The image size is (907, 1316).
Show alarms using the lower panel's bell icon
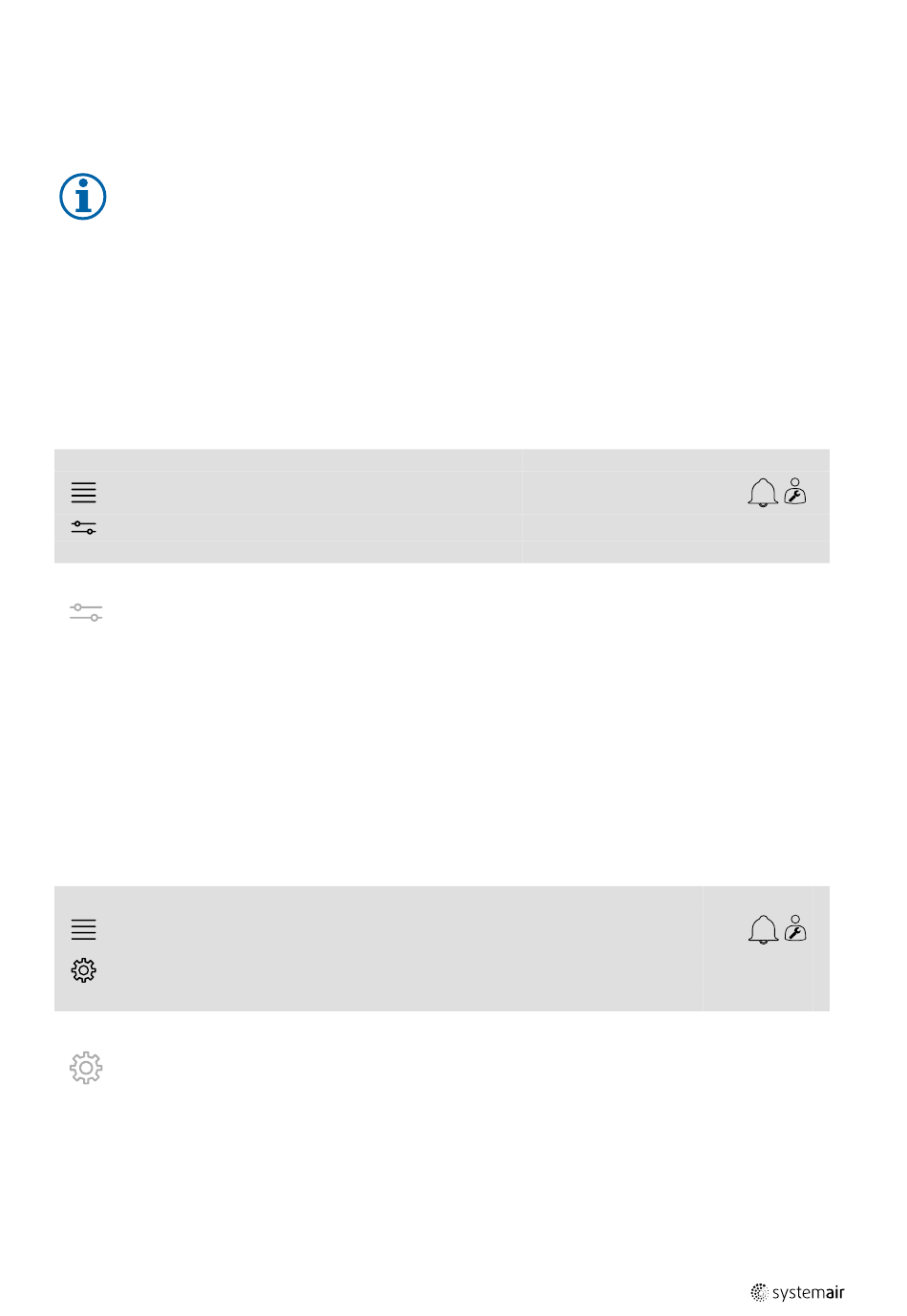(763, 929)
